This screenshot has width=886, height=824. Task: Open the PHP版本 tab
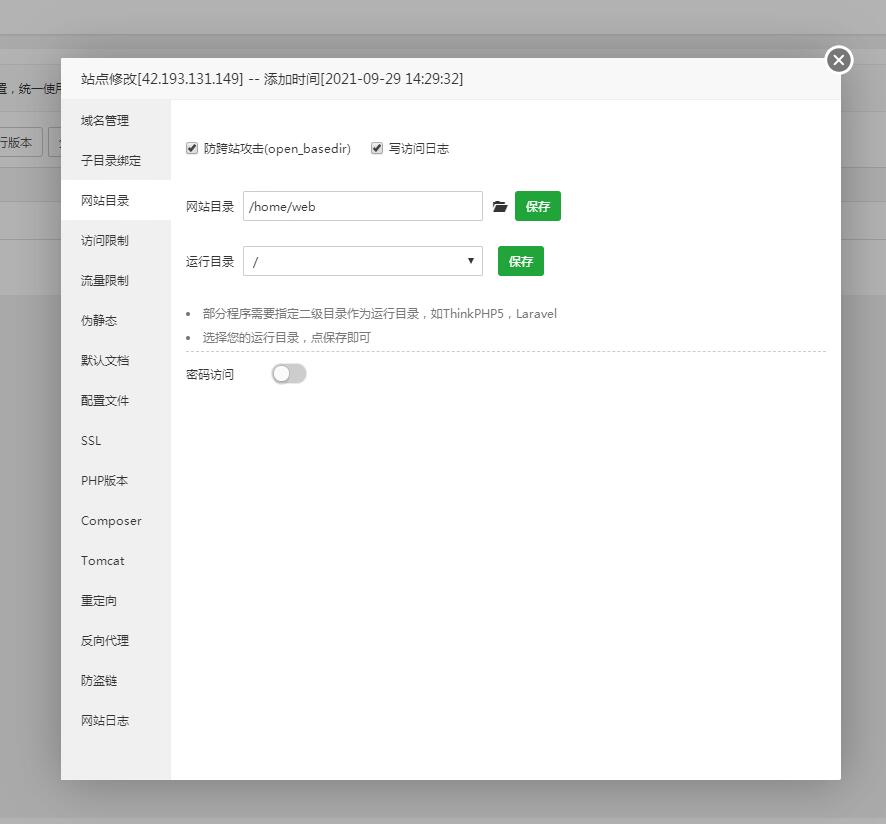(105, 481)
